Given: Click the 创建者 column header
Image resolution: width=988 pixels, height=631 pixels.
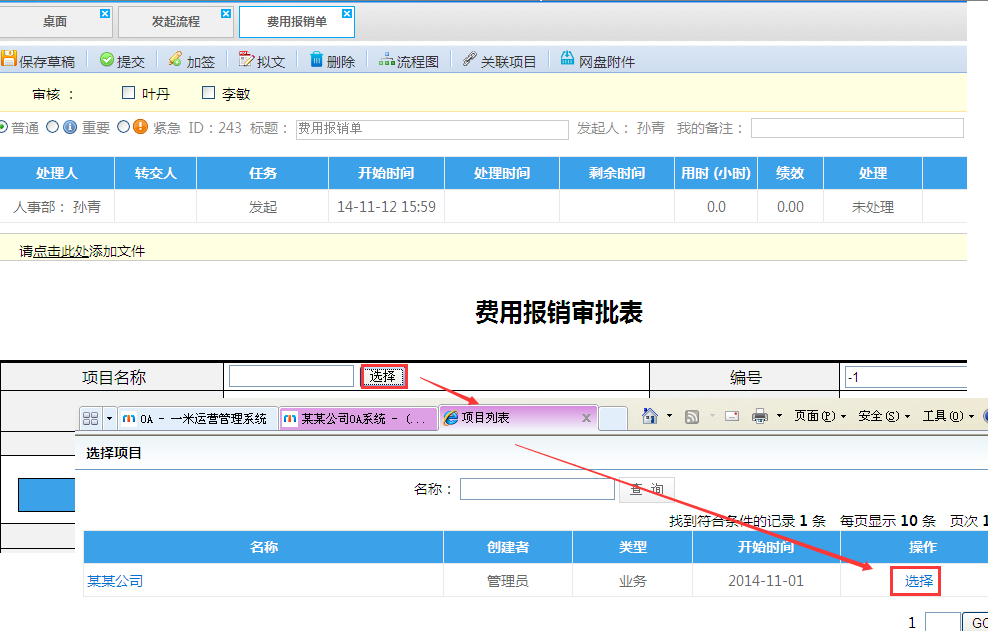Looking at the screenshot, I should (508, 547).
